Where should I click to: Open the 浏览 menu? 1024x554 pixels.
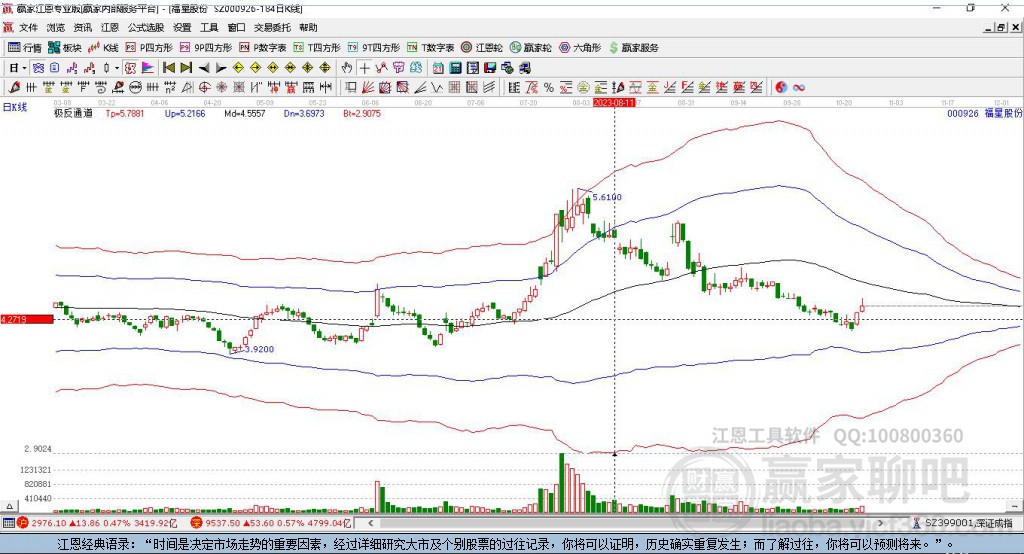tap(56, 27)
